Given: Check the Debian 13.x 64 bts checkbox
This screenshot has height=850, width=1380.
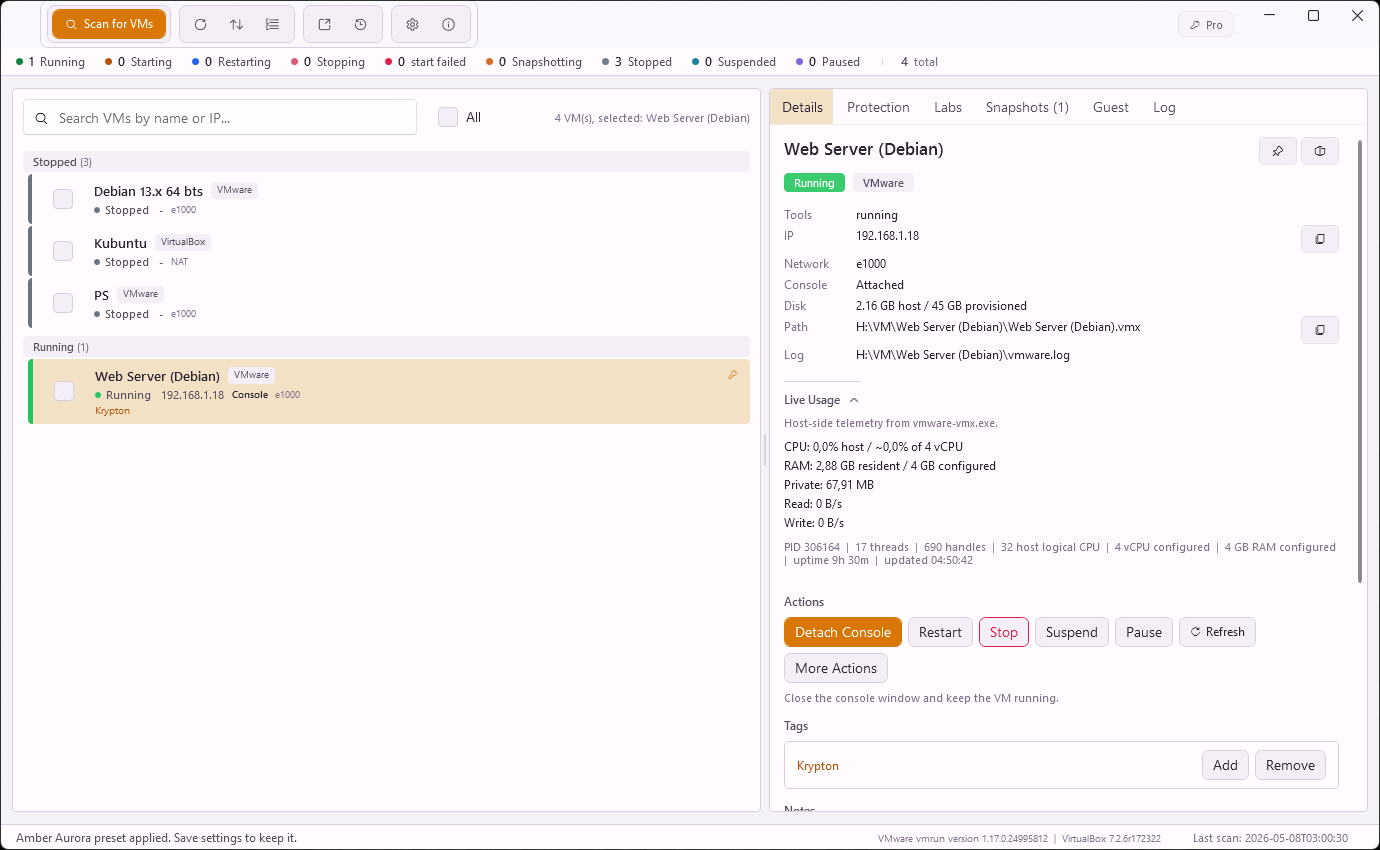Looking at the screenshot, I should click(x=63, y=199).
